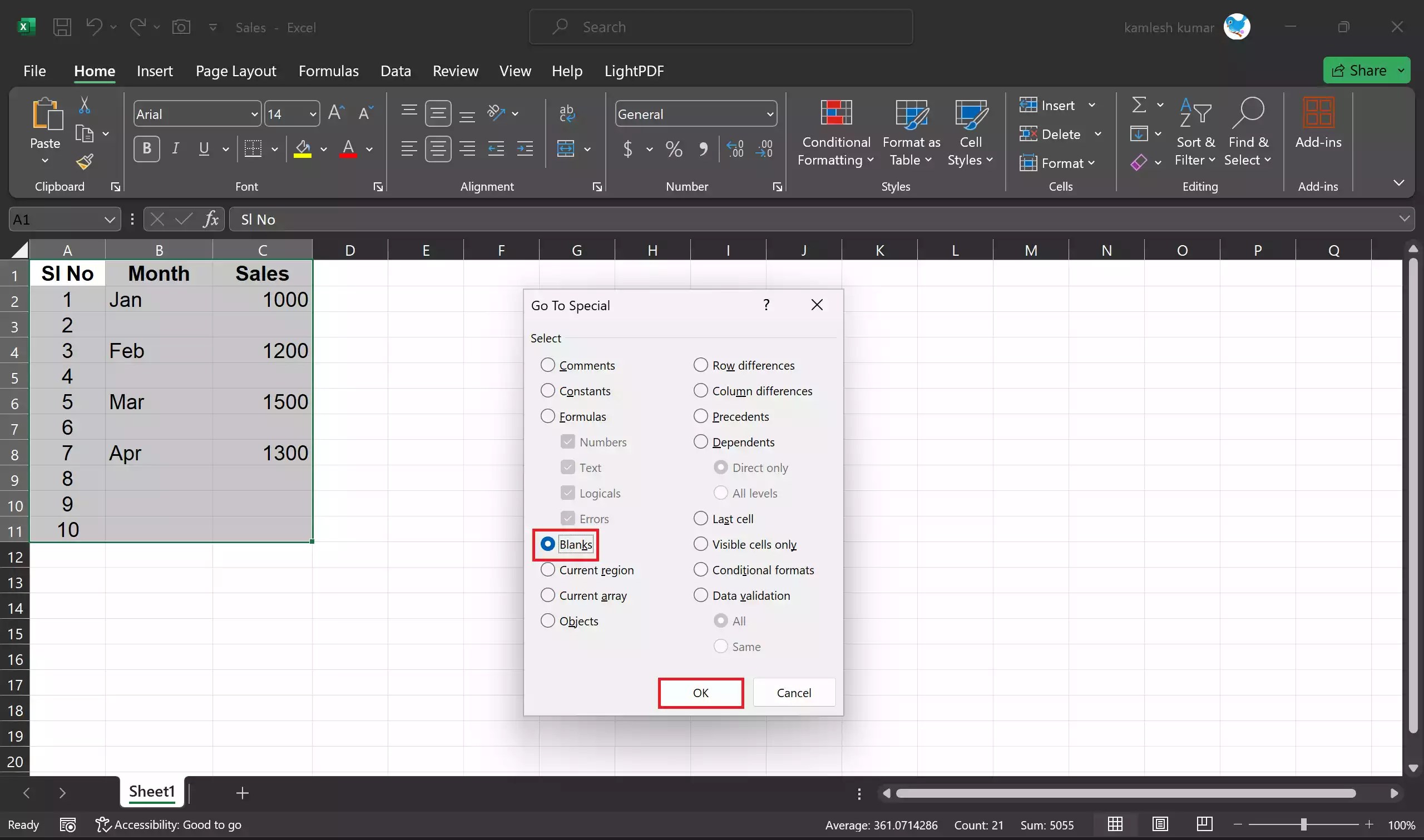Click the Format Painter icon

(x=85, y=161)
